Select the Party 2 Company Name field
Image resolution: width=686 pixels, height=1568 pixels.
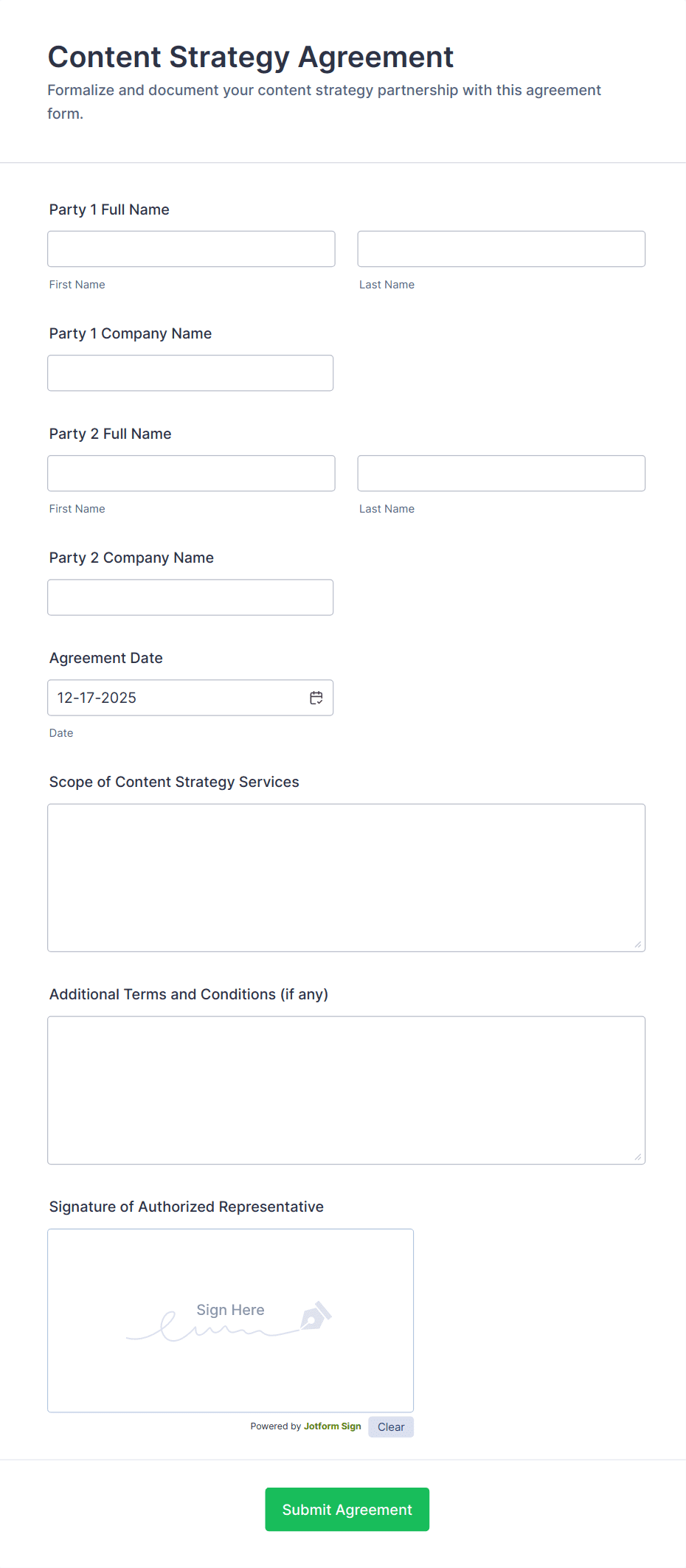[190, 597]
